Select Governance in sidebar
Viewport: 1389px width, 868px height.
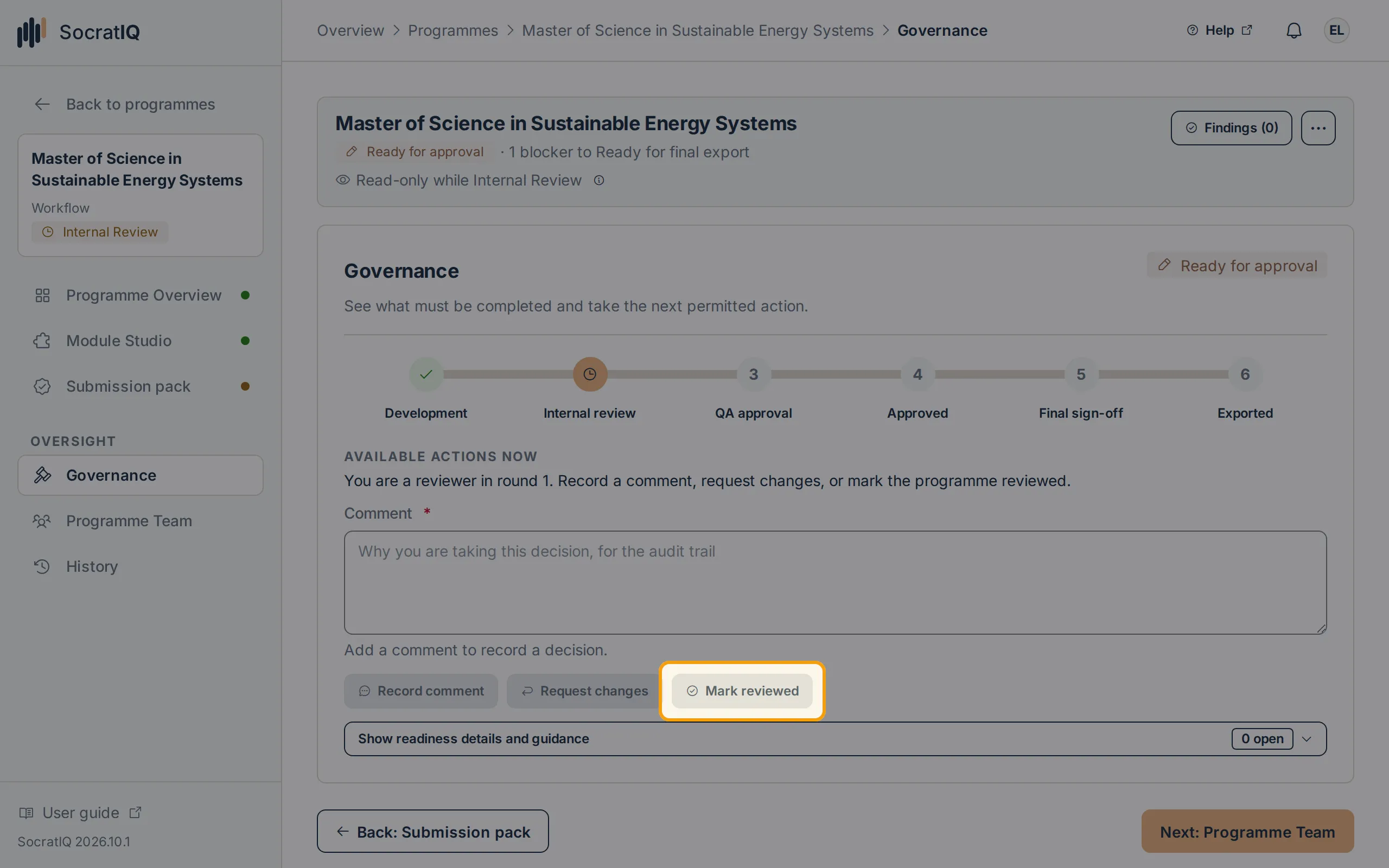tap(141, 475)
